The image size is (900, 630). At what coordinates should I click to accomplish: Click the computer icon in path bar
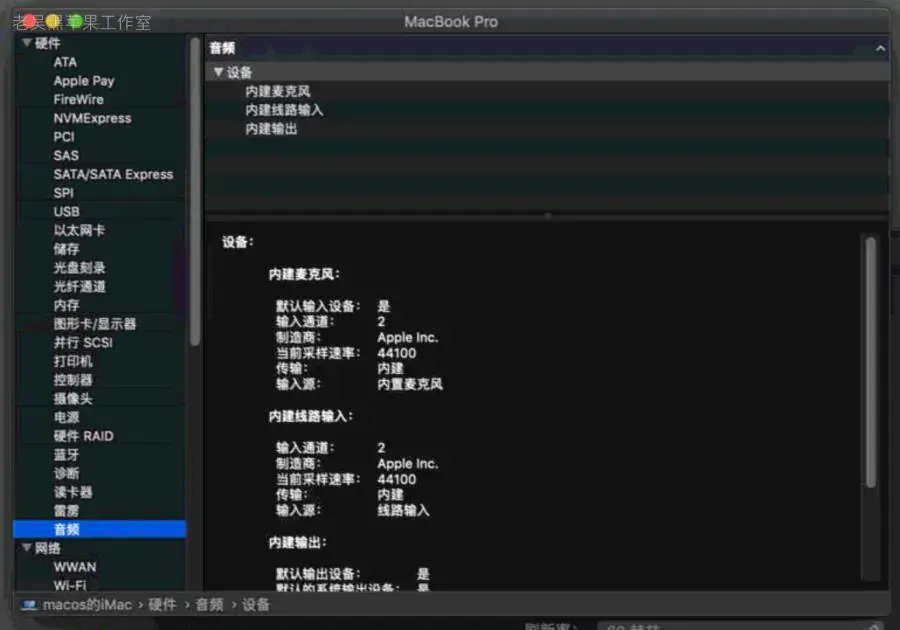[29, 605]
